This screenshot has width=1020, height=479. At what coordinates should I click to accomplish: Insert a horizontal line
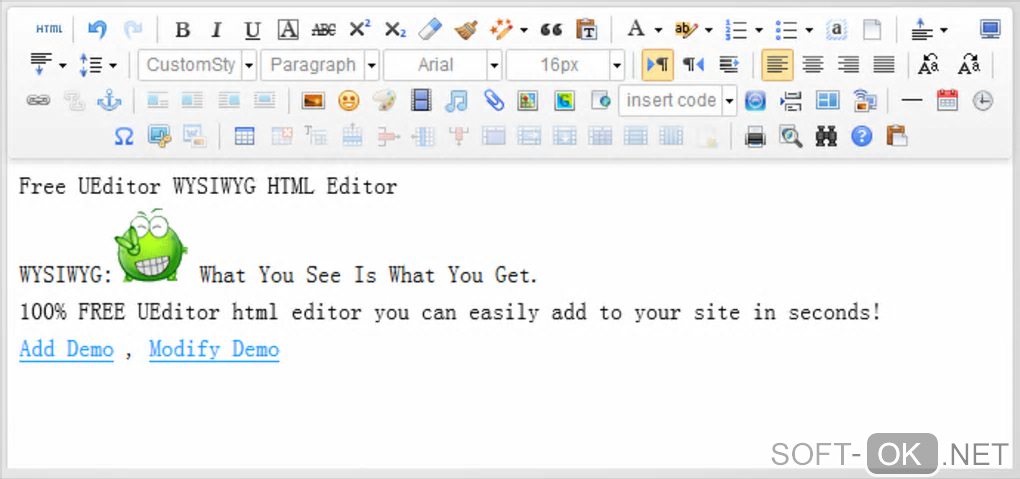[912, 100]
